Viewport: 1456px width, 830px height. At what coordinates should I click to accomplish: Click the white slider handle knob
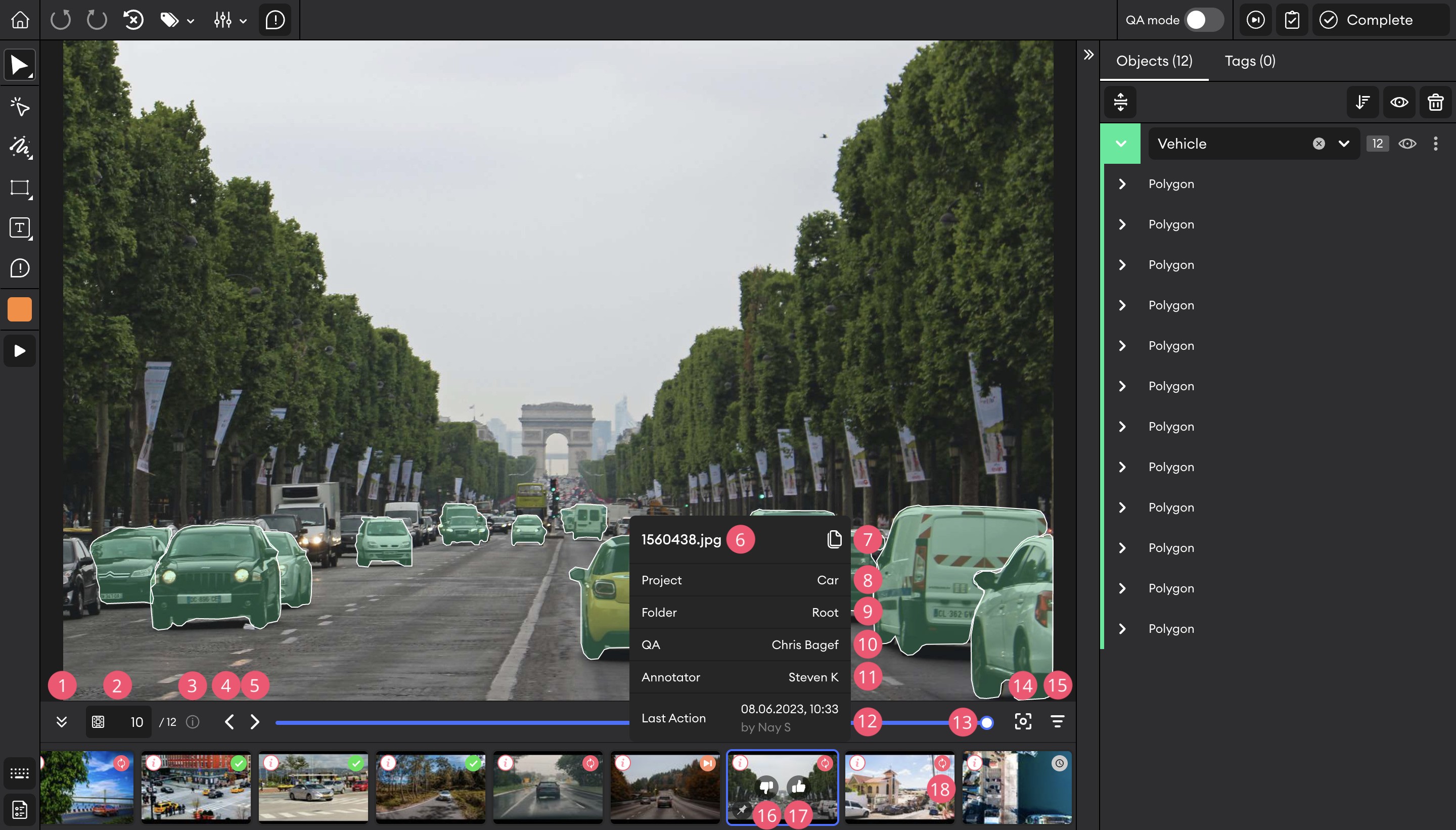click(987, 723)
